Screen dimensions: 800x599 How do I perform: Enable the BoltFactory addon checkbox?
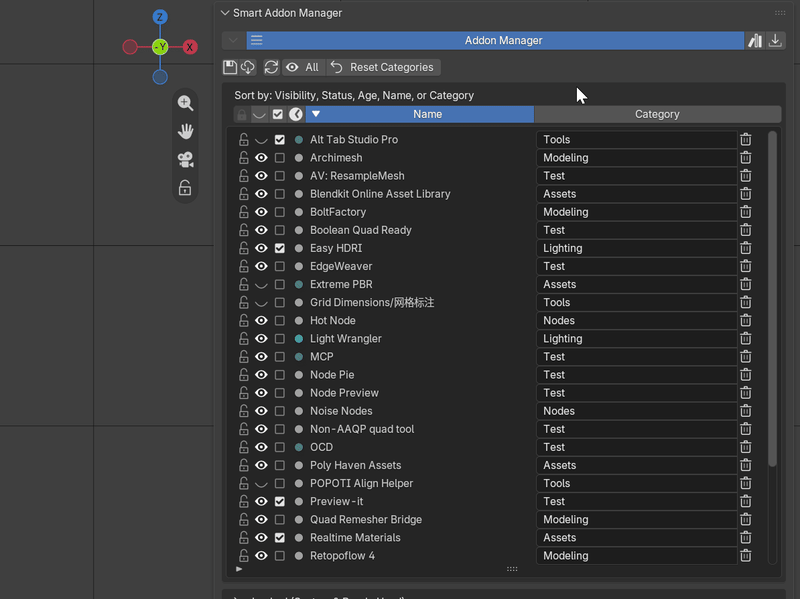click(280, 212)
